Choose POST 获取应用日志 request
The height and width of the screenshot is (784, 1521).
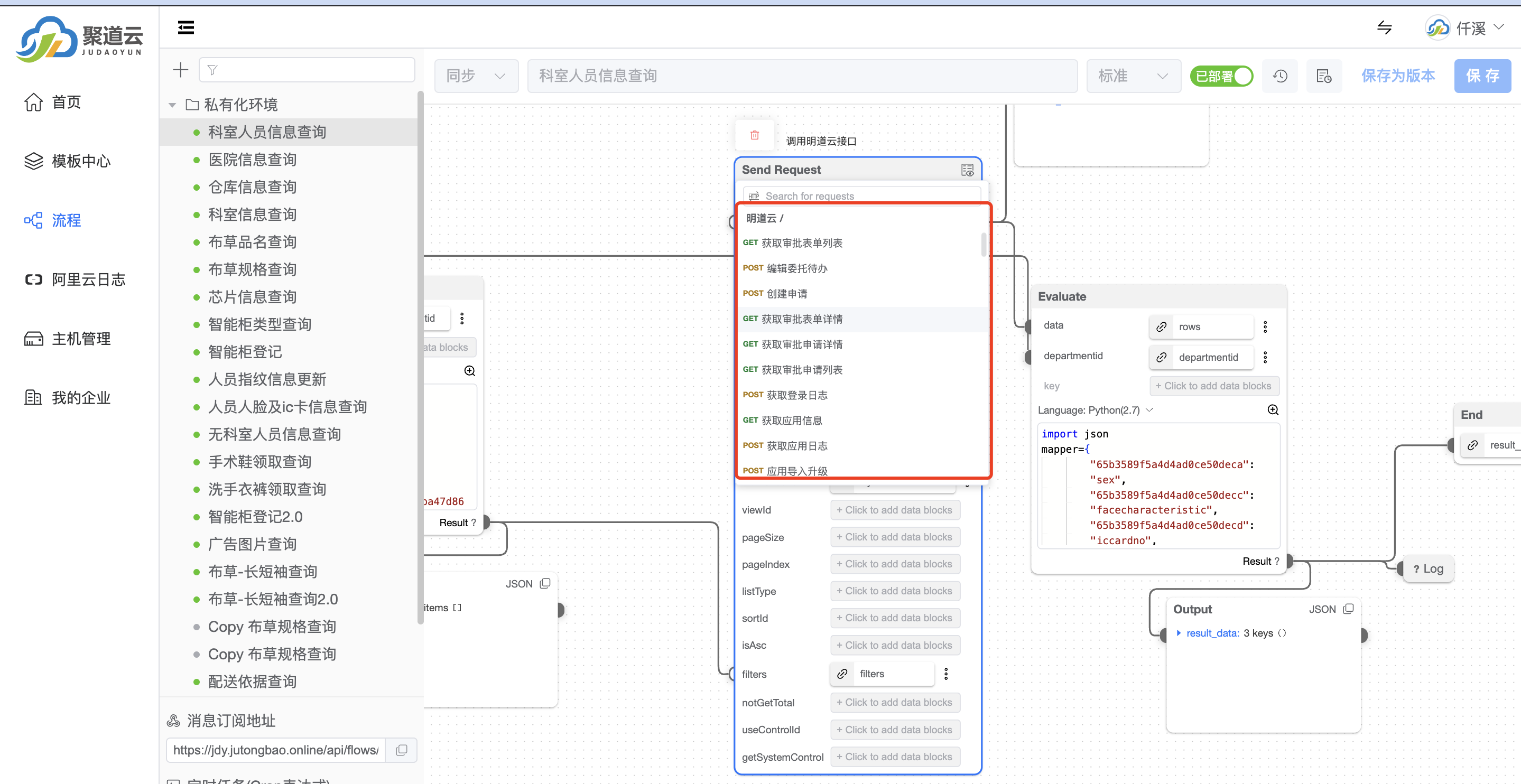point(862,446)
